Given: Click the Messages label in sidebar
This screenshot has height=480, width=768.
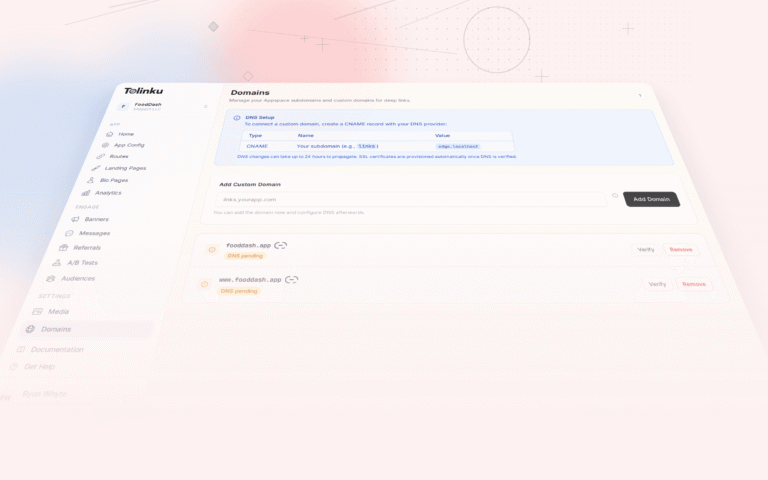Looking at the screenshot, I should pyautogui.click(x=95, y=233).
